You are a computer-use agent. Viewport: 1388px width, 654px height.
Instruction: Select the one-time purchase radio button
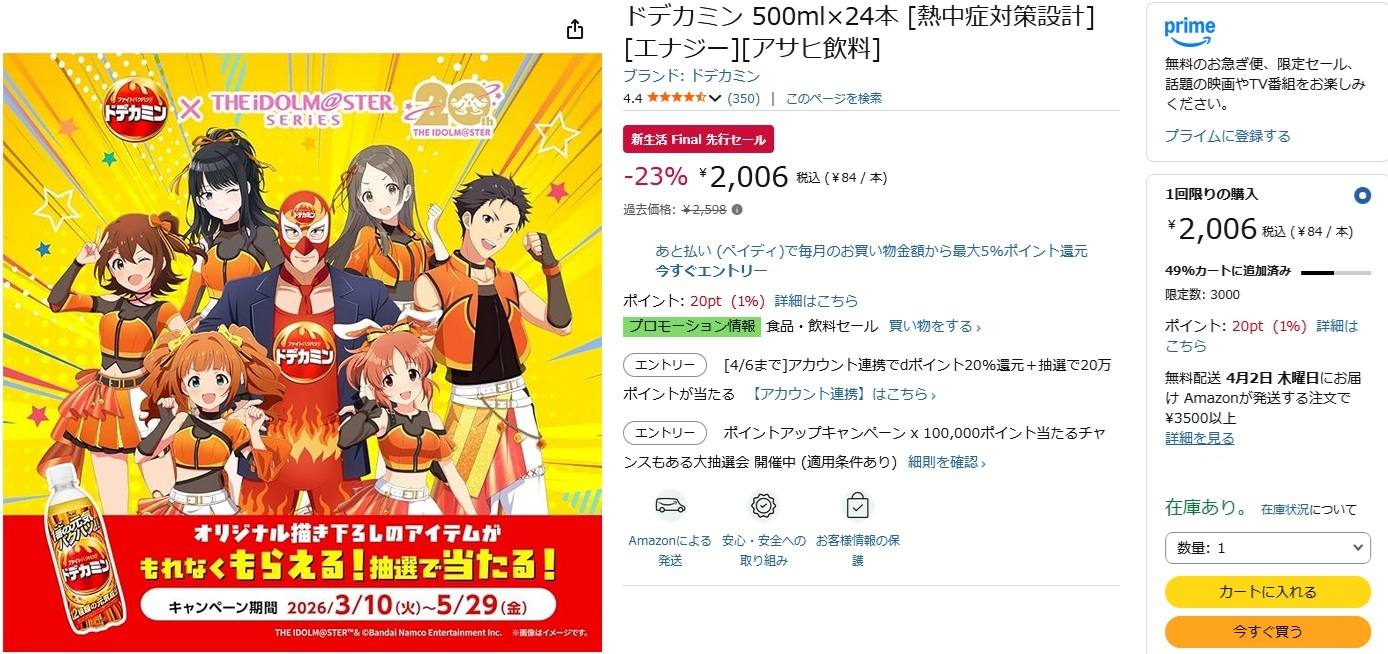(1361, 195)
